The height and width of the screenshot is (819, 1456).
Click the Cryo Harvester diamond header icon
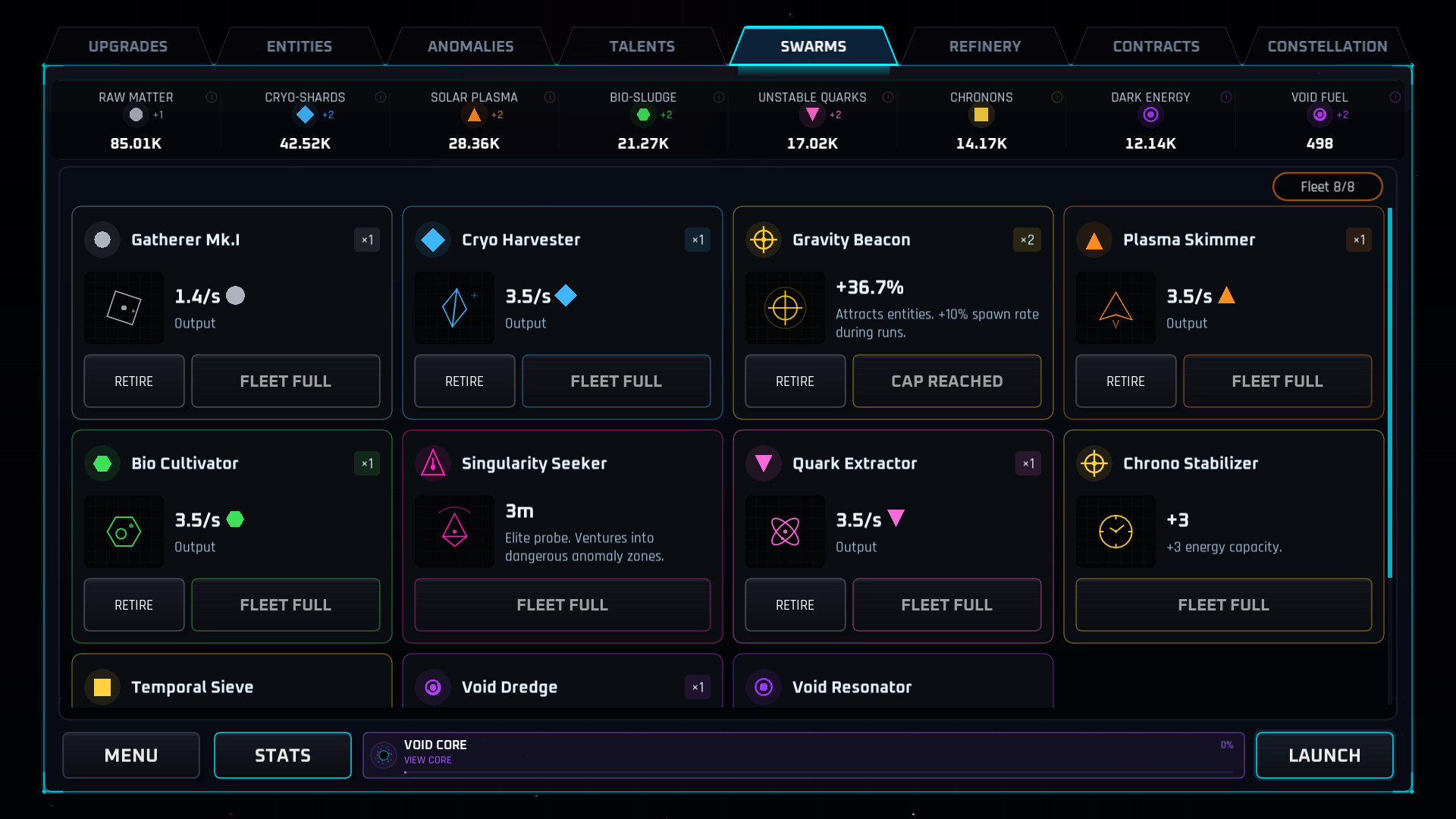[433, 240]
